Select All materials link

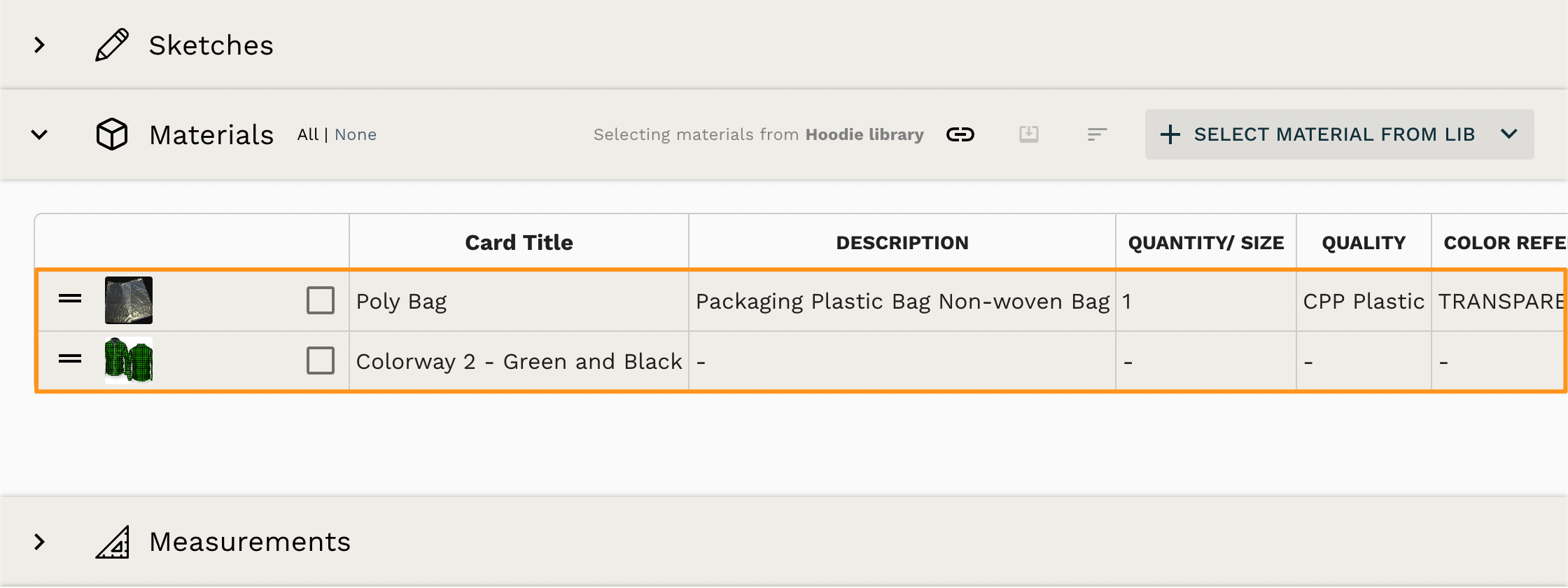[307, 134]
